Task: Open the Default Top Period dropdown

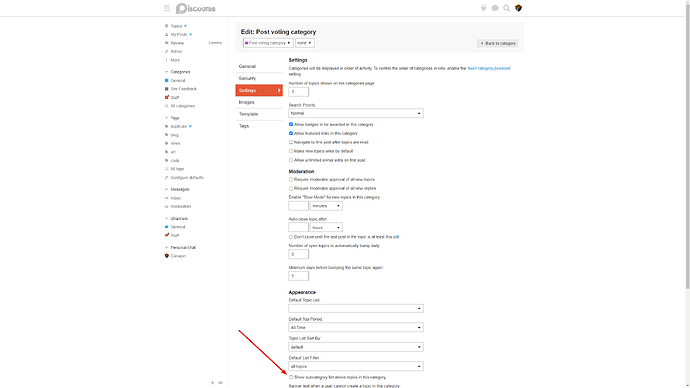Action: (x=356, y=327)
